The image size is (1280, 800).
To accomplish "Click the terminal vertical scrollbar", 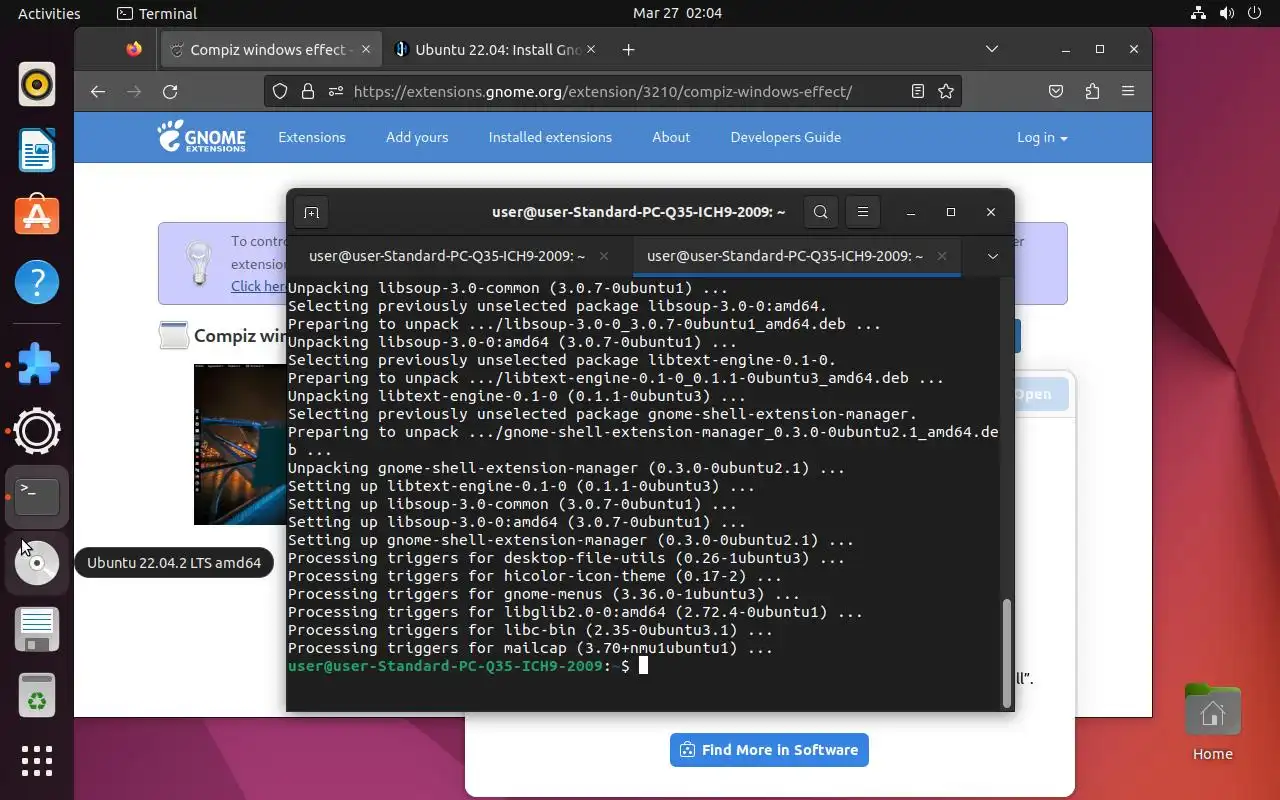I will tap(1007, 653).
